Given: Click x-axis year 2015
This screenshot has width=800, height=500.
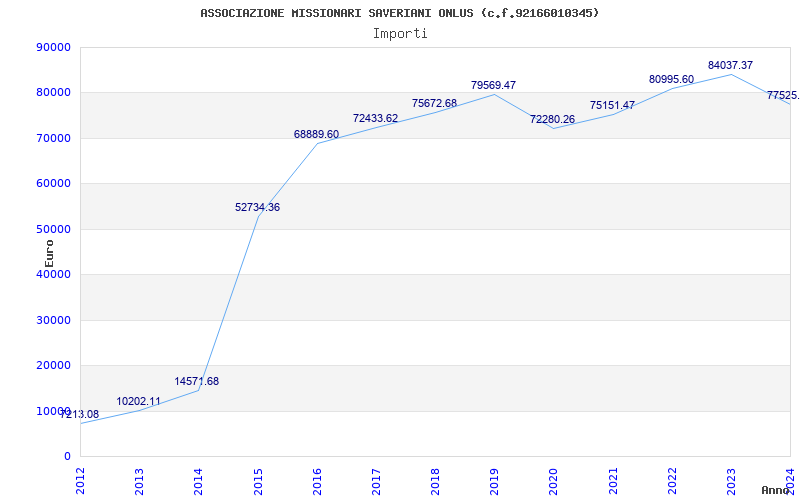Looking at the screenshot, I should coord(258,482).
